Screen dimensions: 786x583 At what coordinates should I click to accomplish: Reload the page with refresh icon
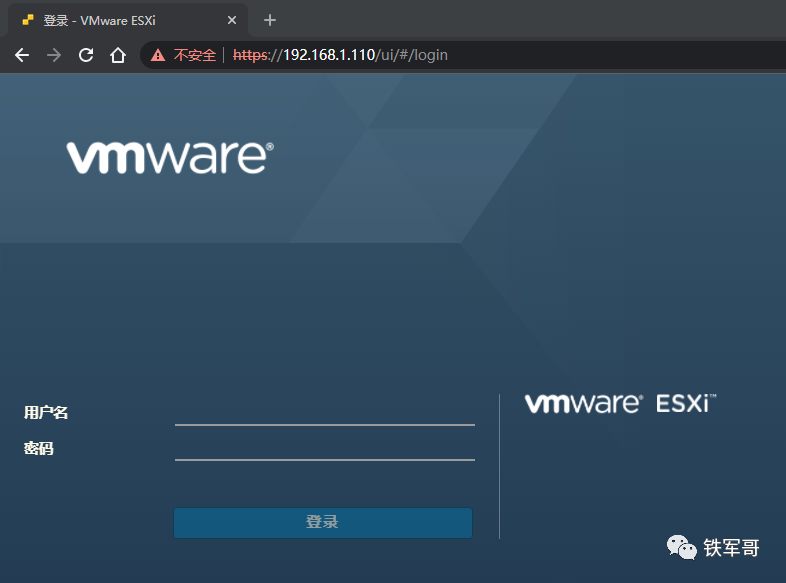[86, 55]
